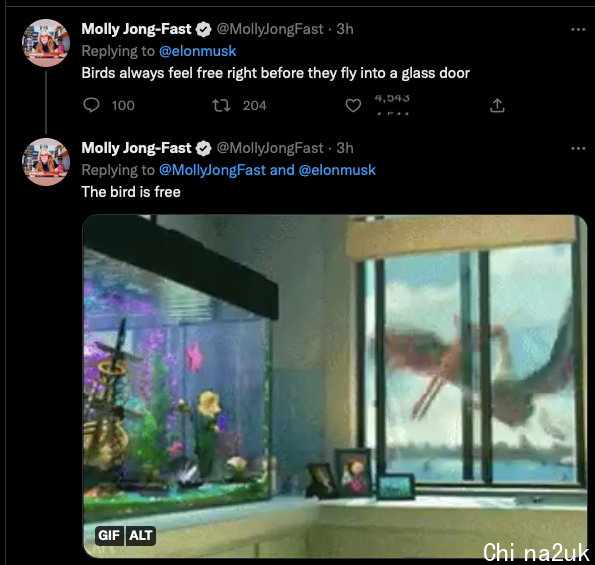Open the 3h timestamp of first tweet

345,29
